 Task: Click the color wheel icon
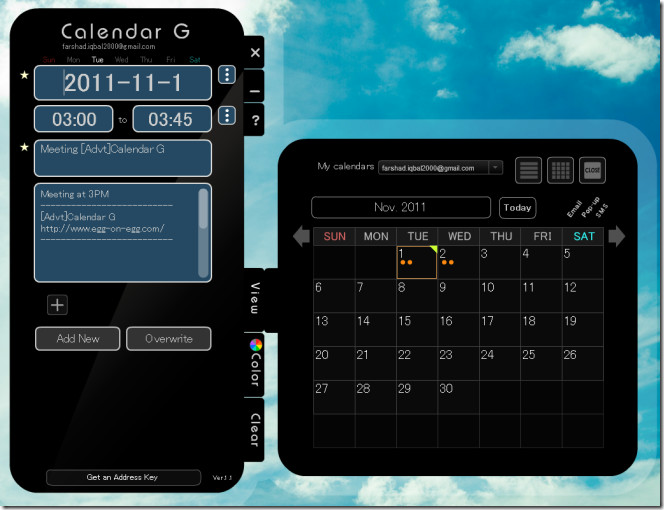[x=255, y=345]
